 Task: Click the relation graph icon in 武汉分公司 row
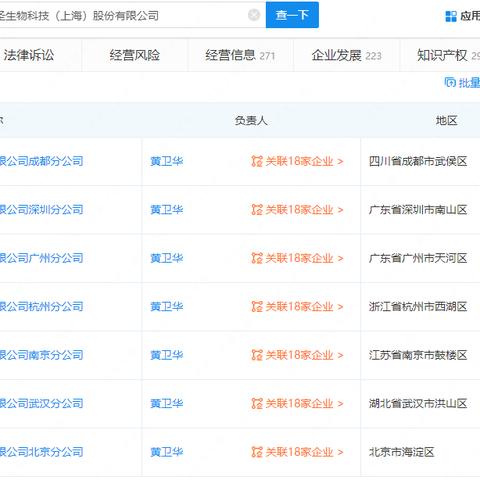tap(257, 404)
